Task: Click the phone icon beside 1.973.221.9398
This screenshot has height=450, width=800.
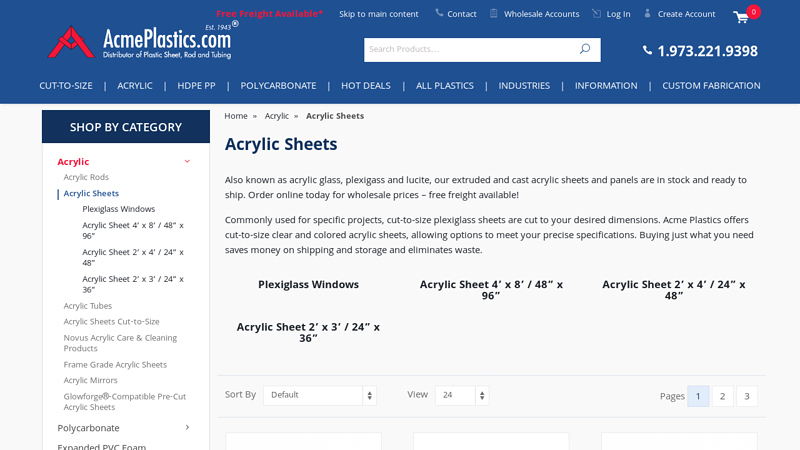Action: [x=647, y=50]
